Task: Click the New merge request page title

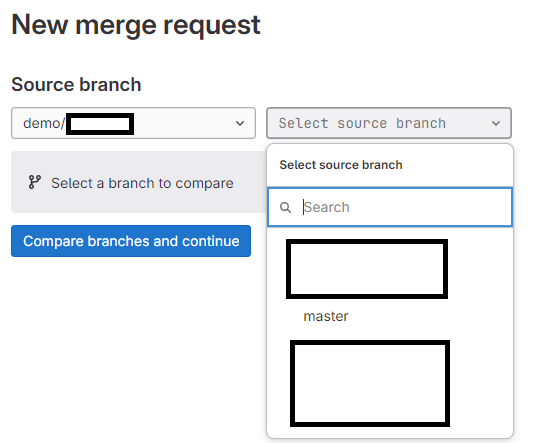Action: pos(136,25)
